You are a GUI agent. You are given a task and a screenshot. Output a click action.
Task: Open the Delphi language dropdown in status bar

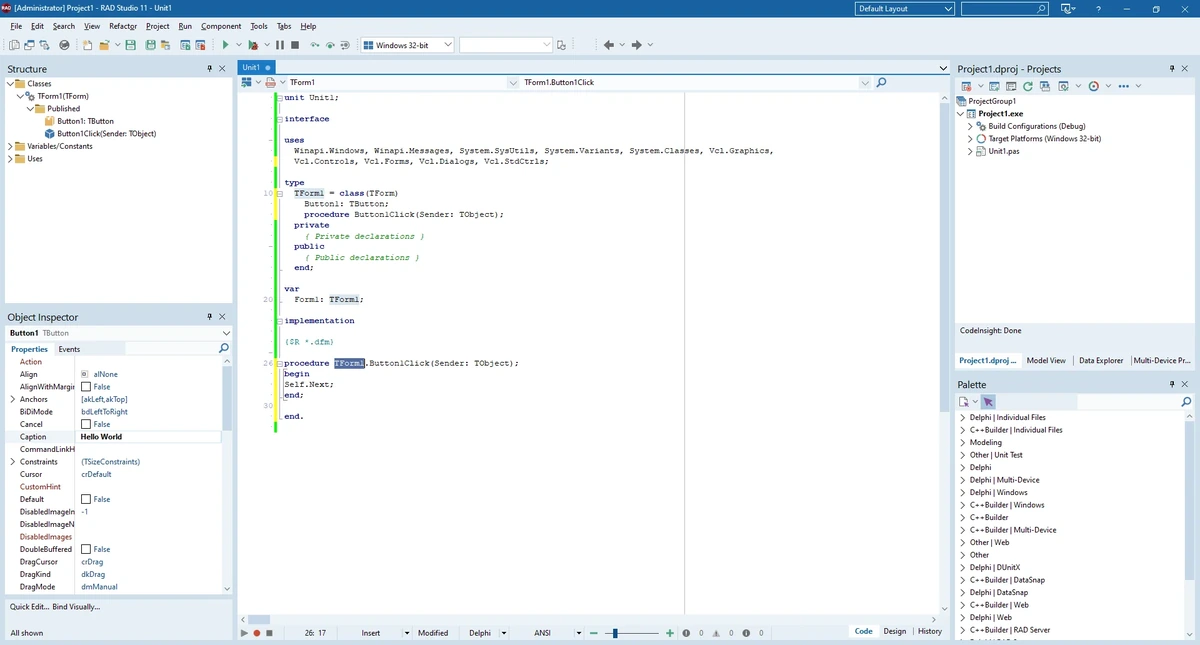coord(503,633)
